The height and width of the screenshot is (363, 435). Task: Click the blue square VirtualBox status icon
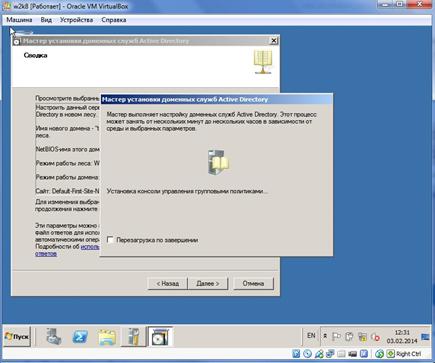click(364, 354)
